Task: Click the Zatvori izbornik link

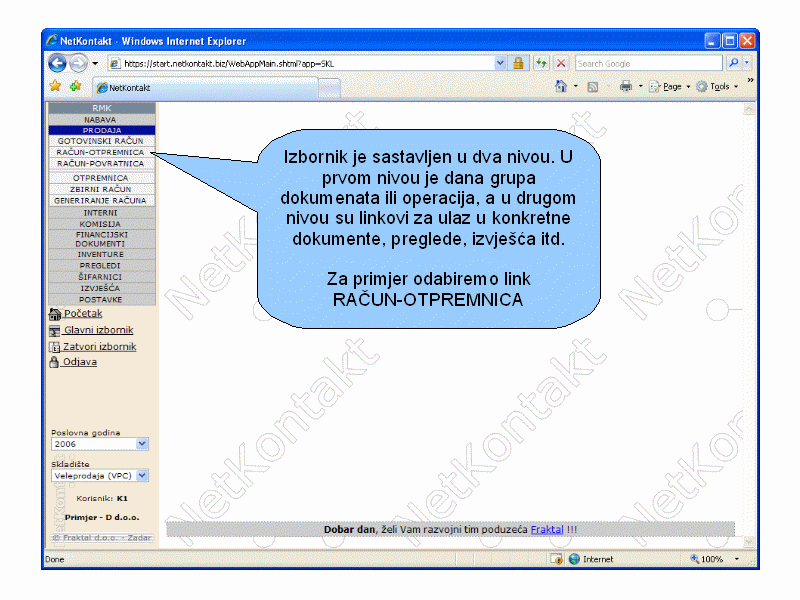Action: [x=99, y=346]
